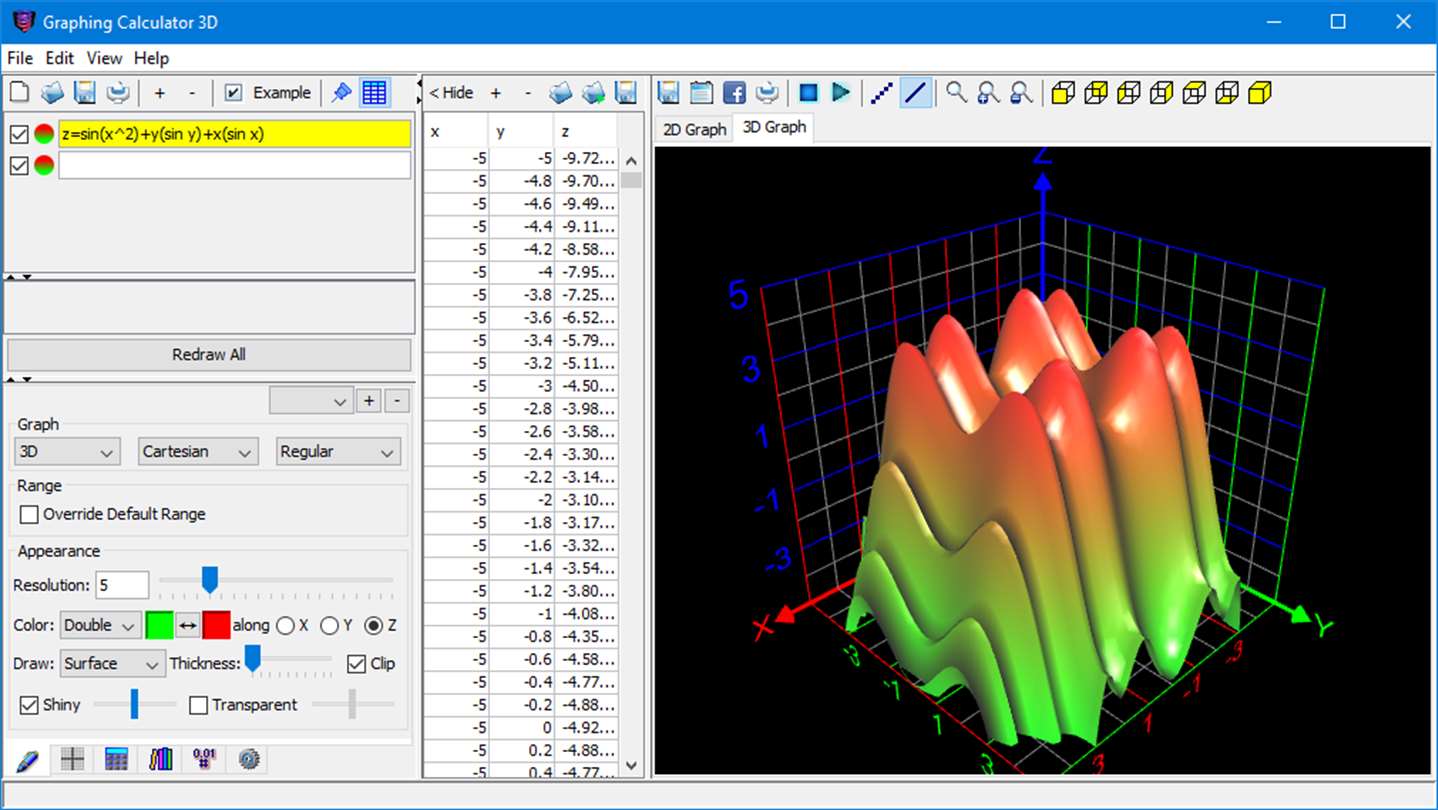Click the Hide table button
Screen dimensions: 1438x810
click(451, 93)
